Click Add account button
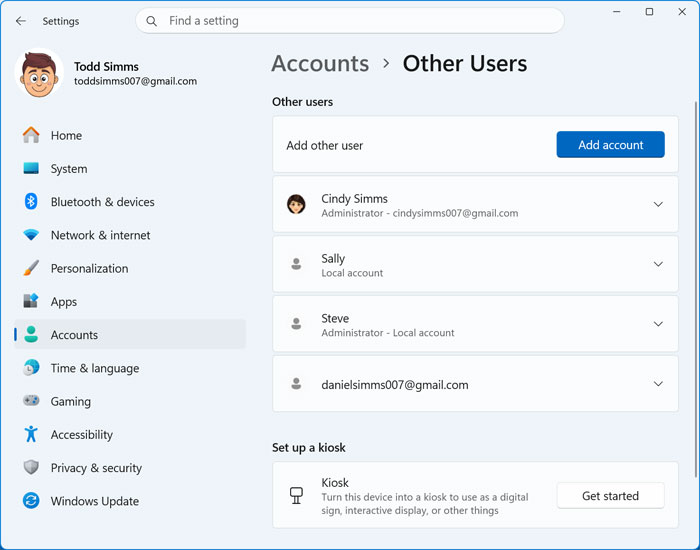700x550 pixels. pyautogui.click(x=610, y=145)
